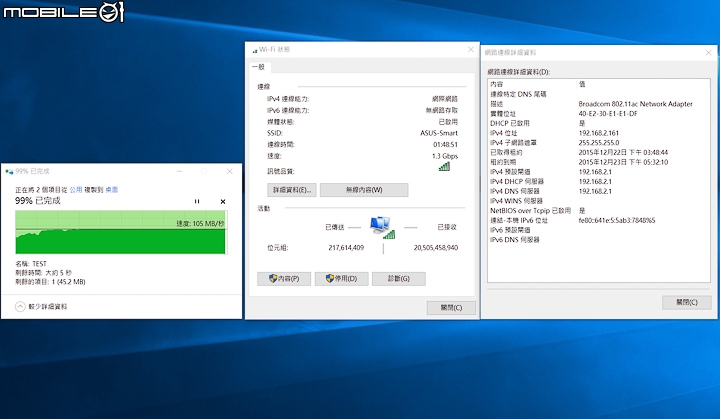Select the 租約到期 lease expires row
720x419 pixels.
coord(599,162)
